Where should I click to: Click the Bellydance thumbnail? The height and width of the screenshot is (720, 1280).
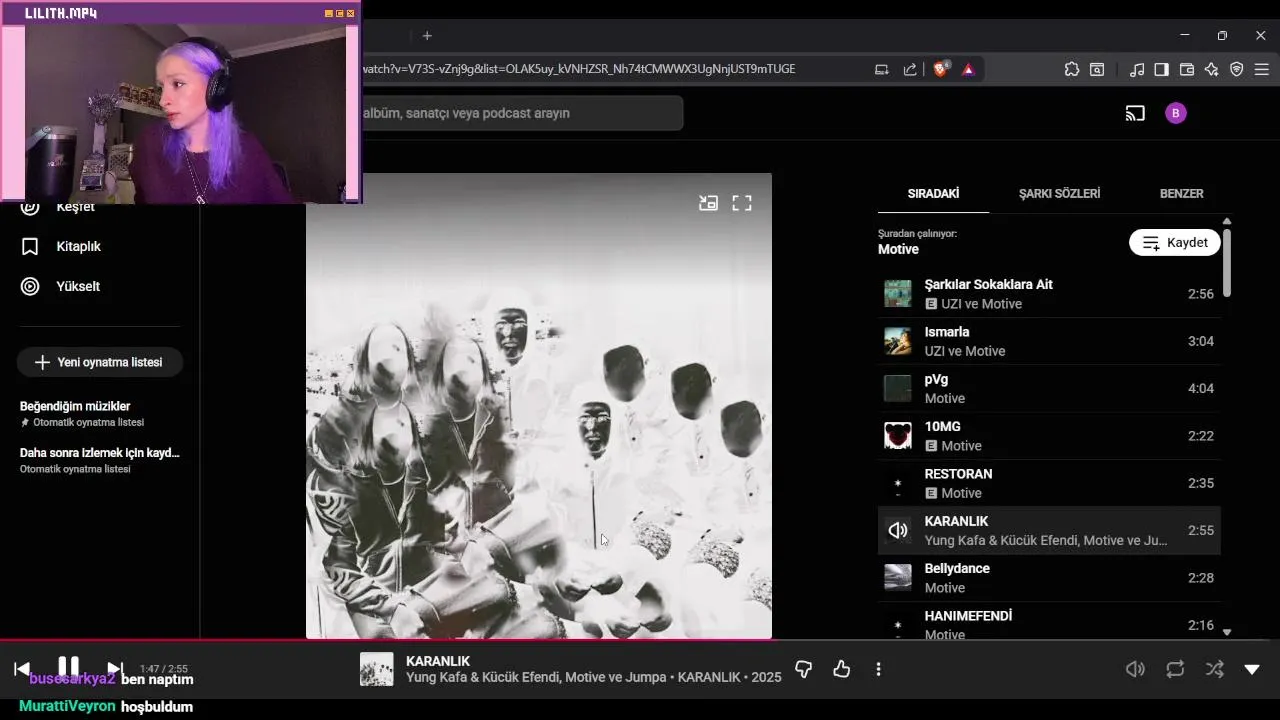tap(898, 578)
